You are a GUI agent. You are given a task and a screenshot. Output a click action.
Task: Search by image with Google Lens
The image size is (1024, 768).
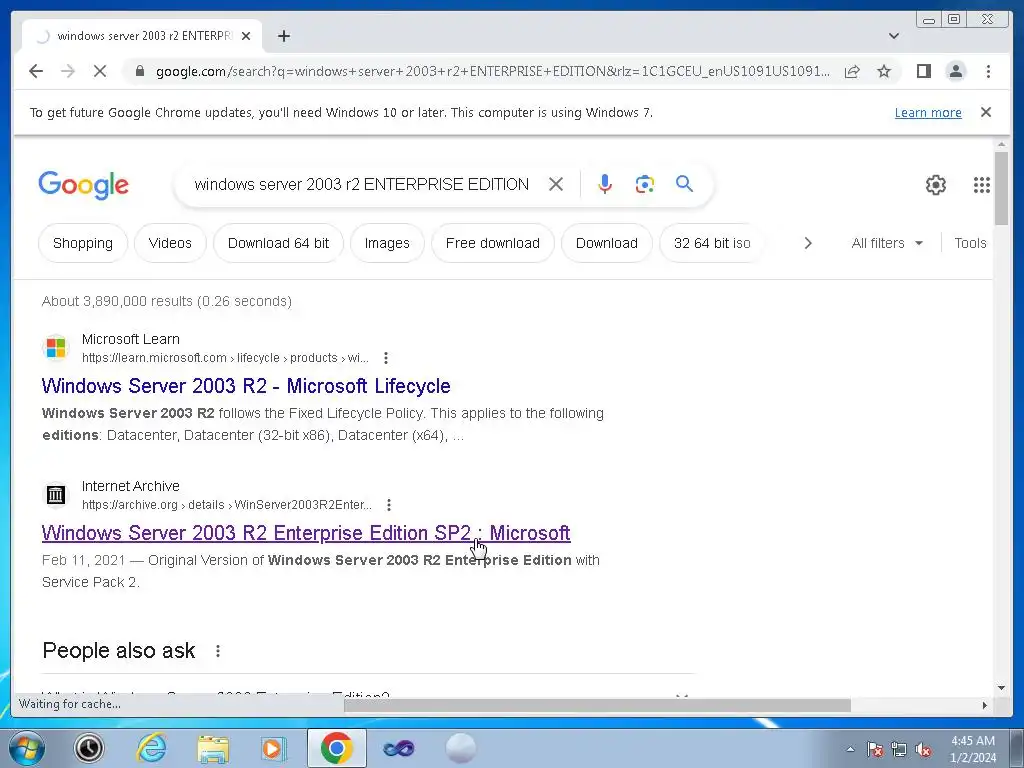[645, 184]
